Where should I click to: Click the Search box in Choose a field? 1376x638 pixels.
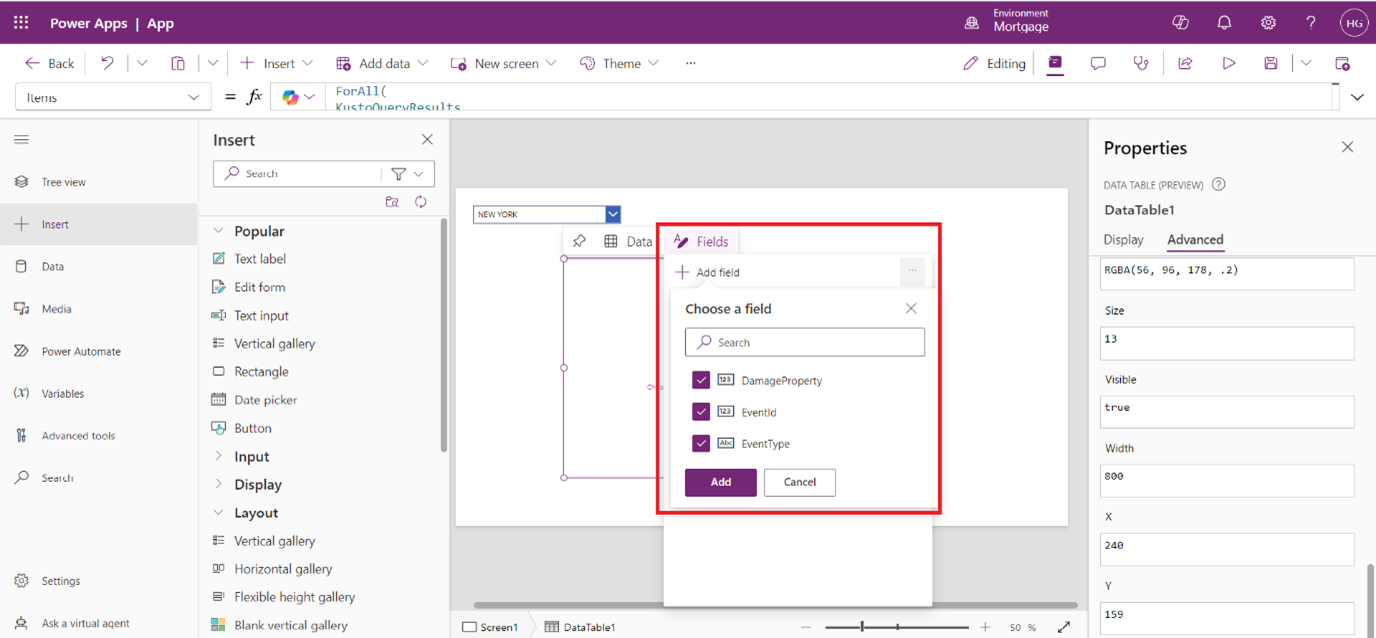805,342
